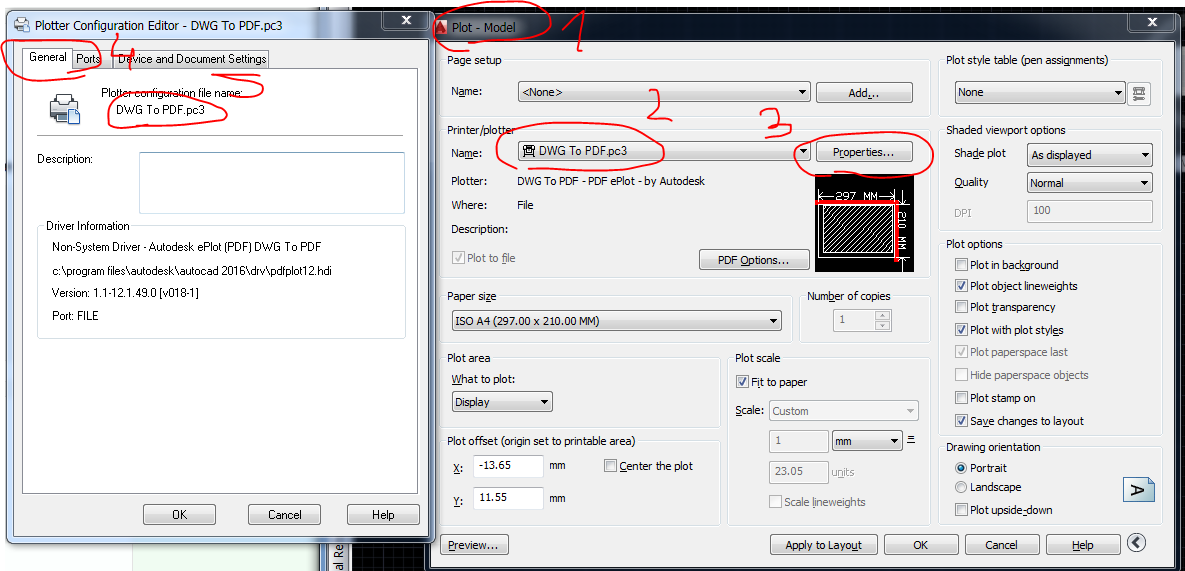Click the Plotter value DWG To PDF - PDF ePlot

pyautogui.click(x=611, y=181)
